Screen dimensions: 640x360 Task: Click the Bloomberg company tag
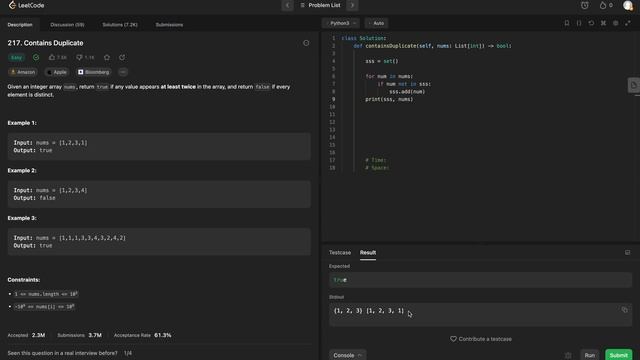94,72
